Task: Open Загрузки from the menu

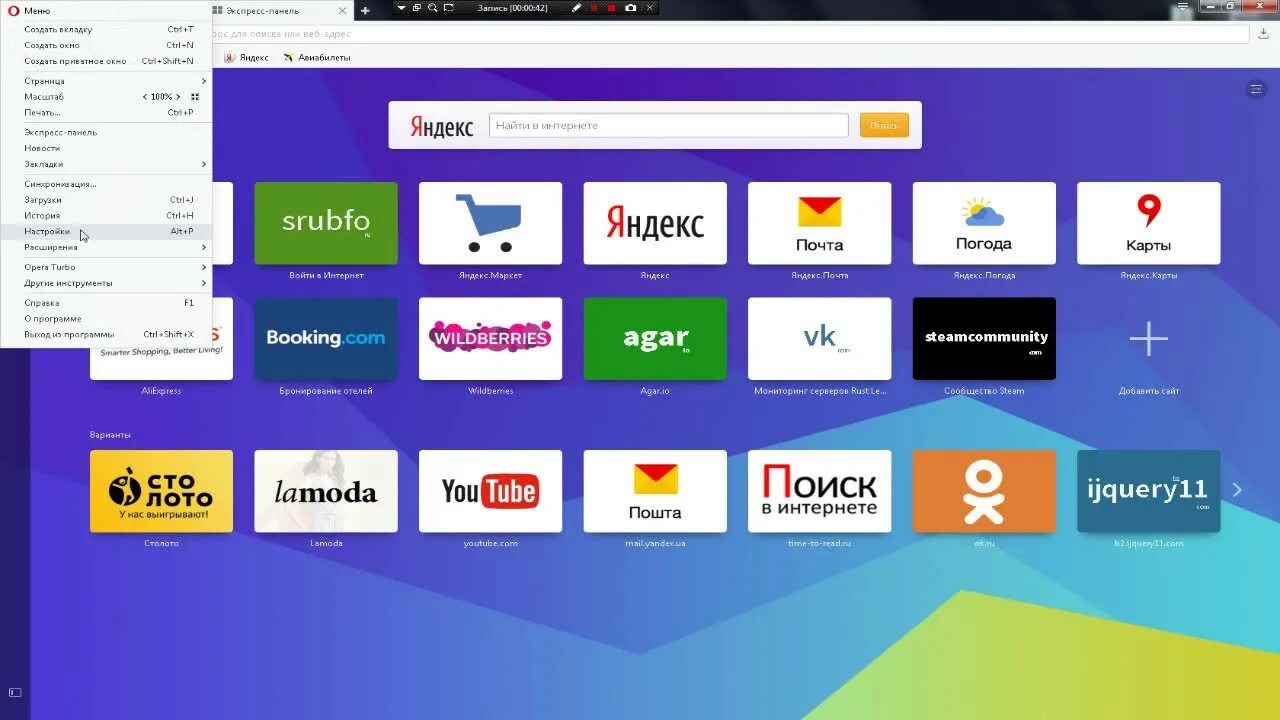Action: [x=106, y=200]
